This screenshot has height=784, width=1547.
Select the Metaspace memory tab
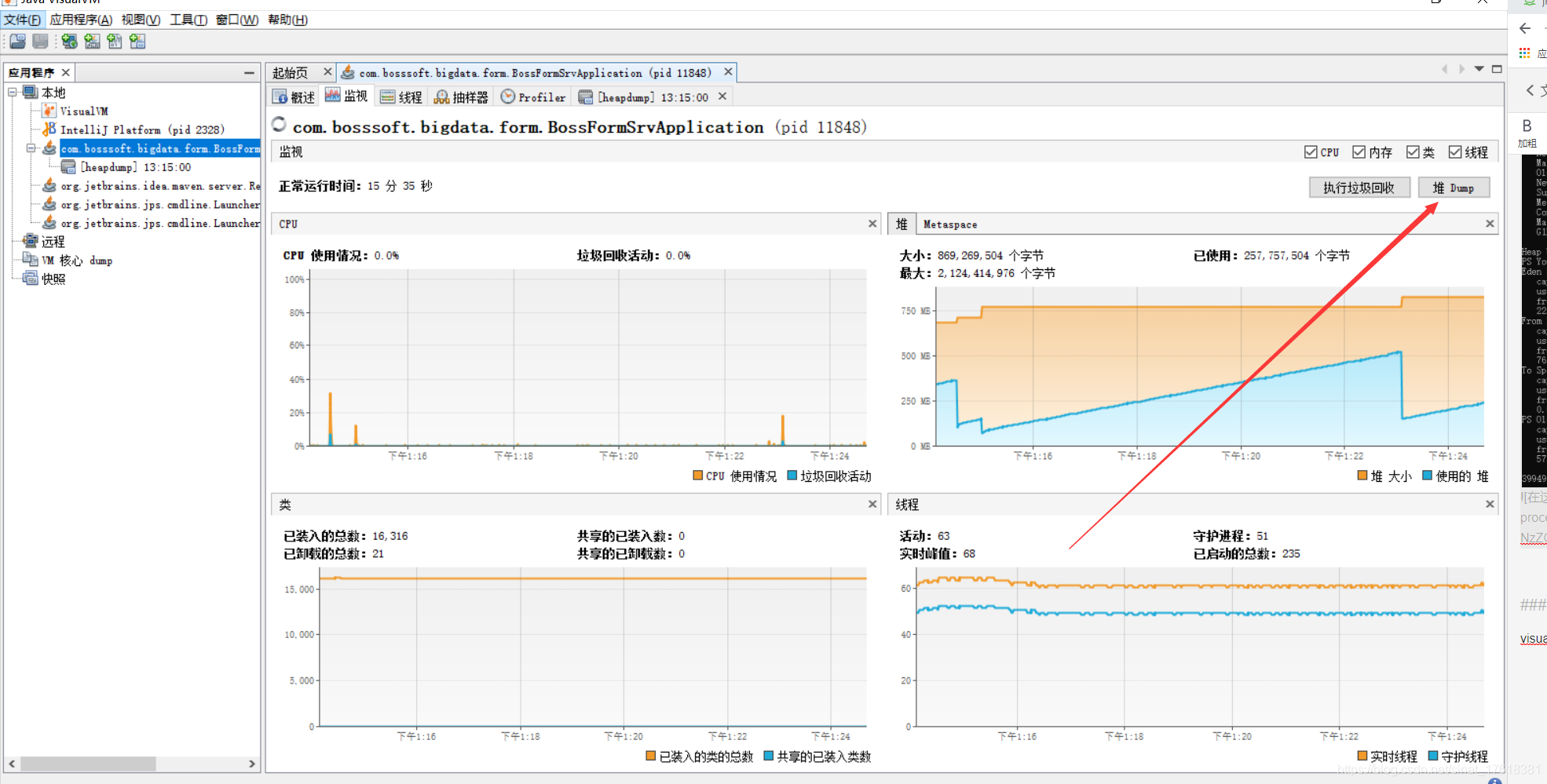(950, 224)
